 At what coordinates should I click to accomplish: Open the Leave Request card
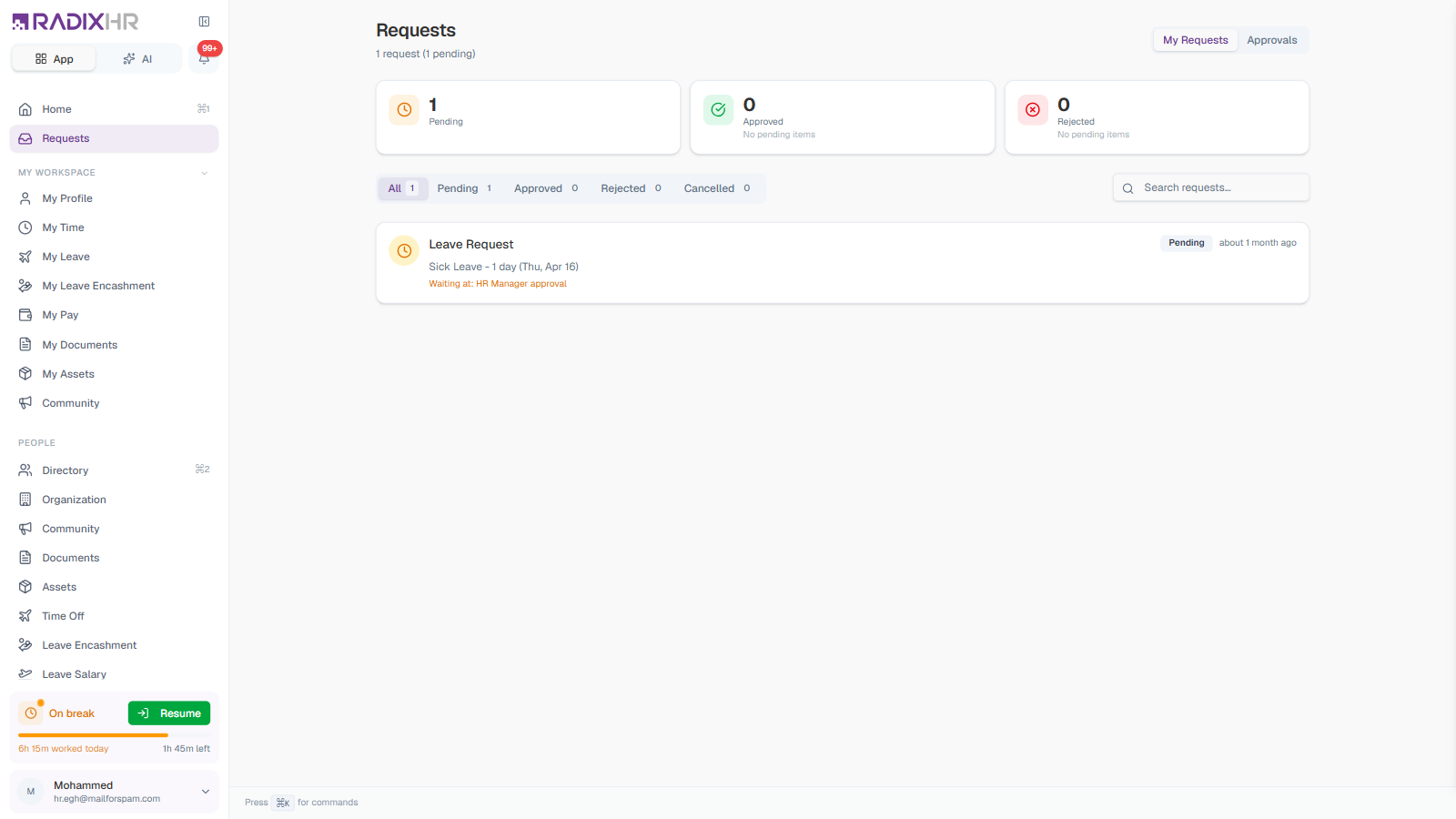pos(843,263)
